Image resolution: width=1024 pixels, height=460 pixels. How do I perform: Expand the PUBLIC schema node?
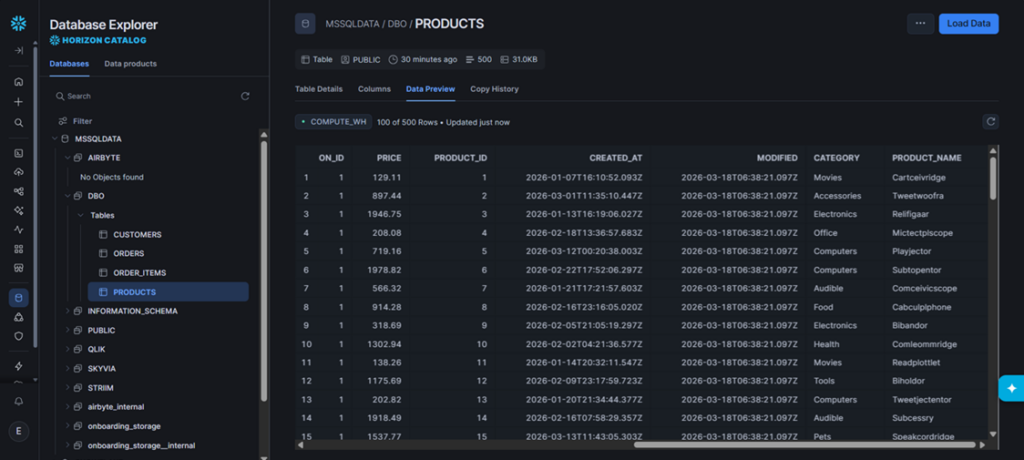[x=67, y=331]
